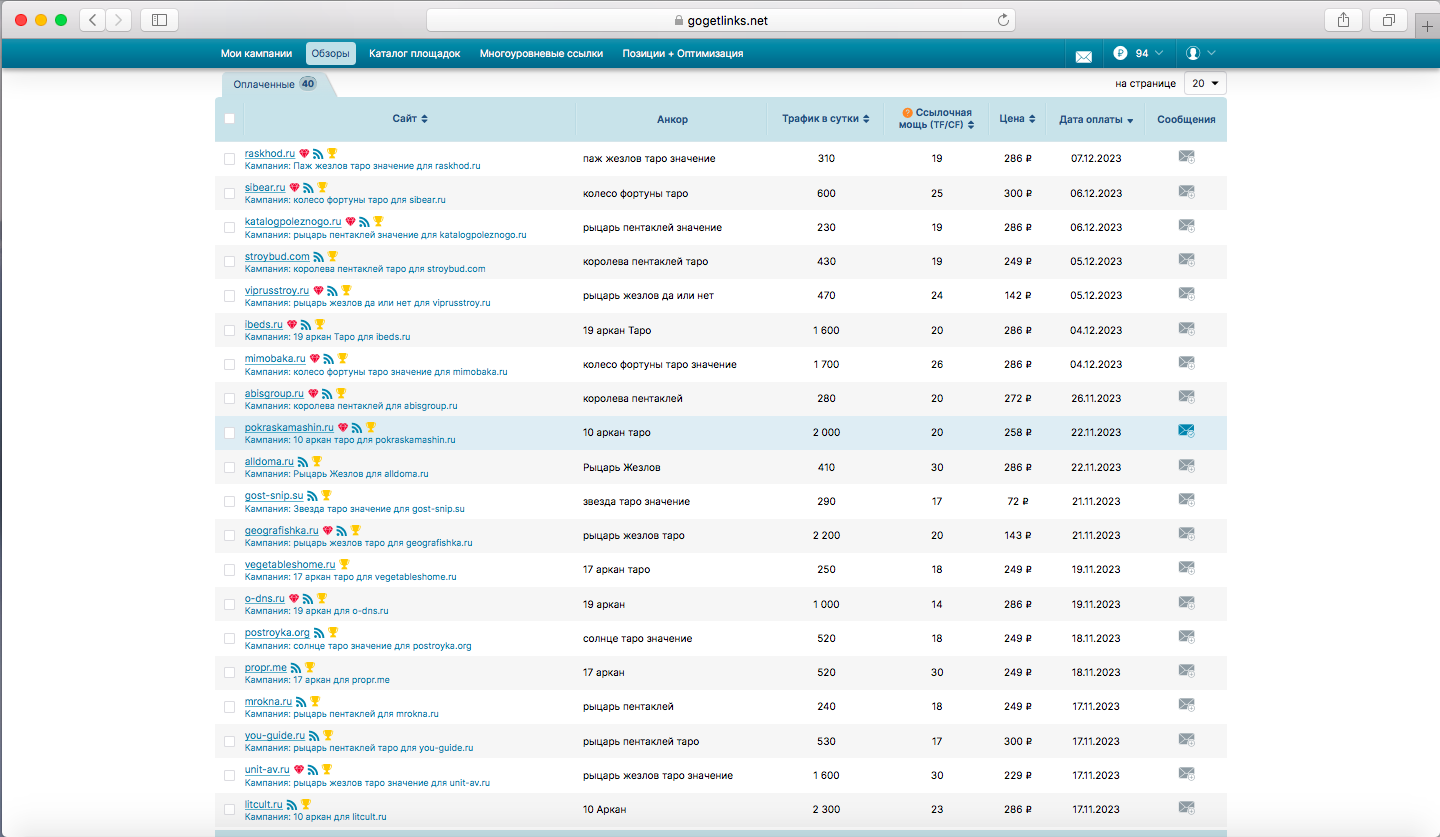Click the ruby gem icon beside geografishka.ru

(327, 530)
